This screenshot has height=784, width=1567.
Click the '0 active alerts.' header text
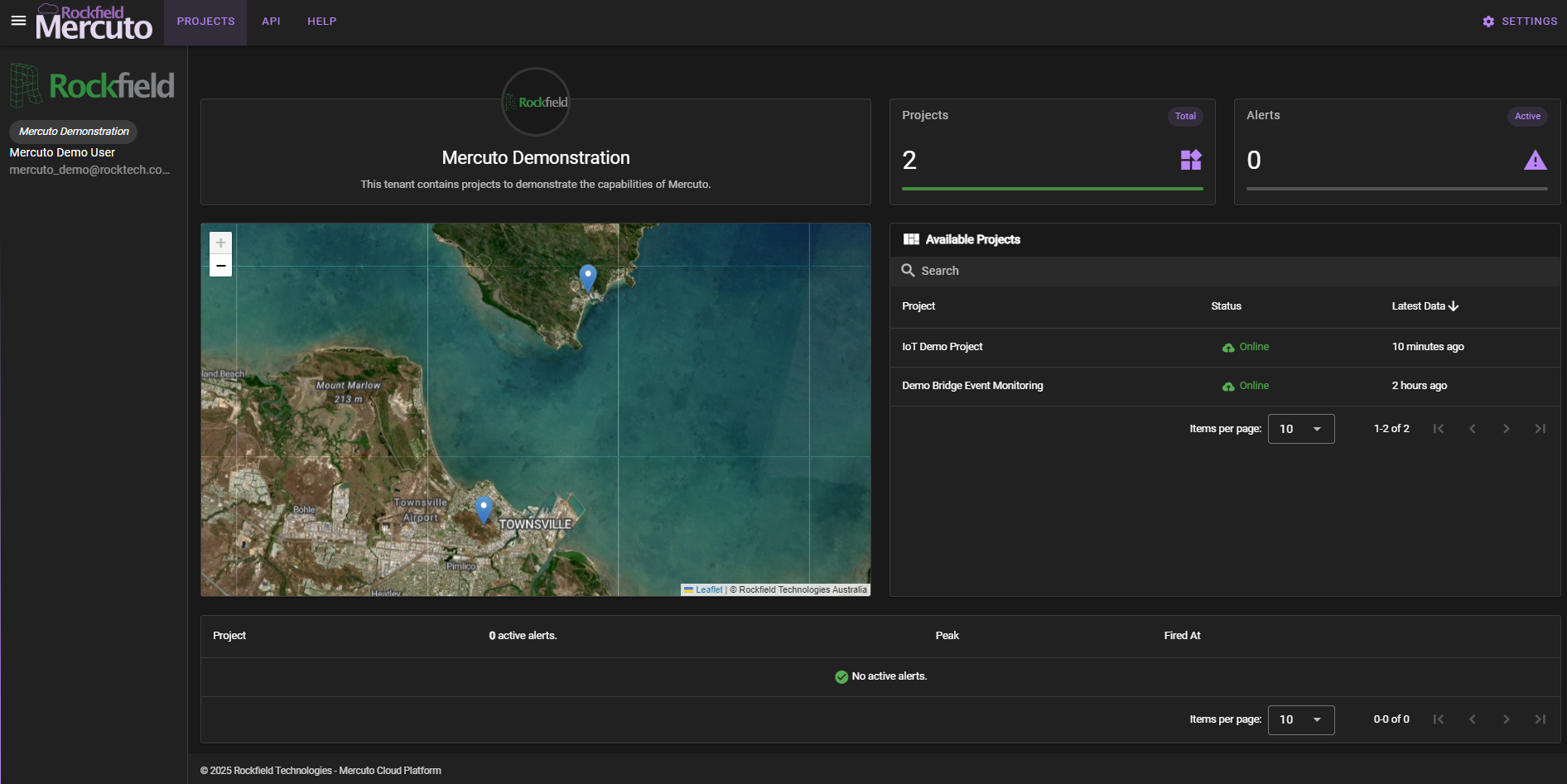click(523, 636)
